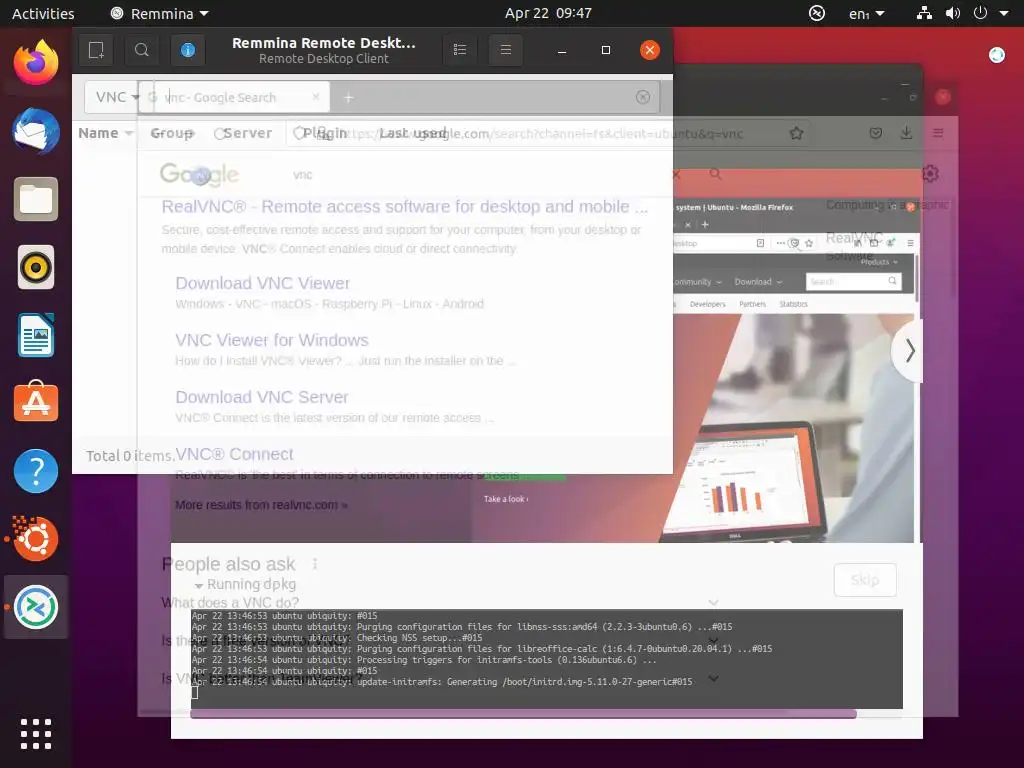This screenshot has height=768, width=1024.
Task: Open the blue info icon in Remmina header
Action: point(188,50)
